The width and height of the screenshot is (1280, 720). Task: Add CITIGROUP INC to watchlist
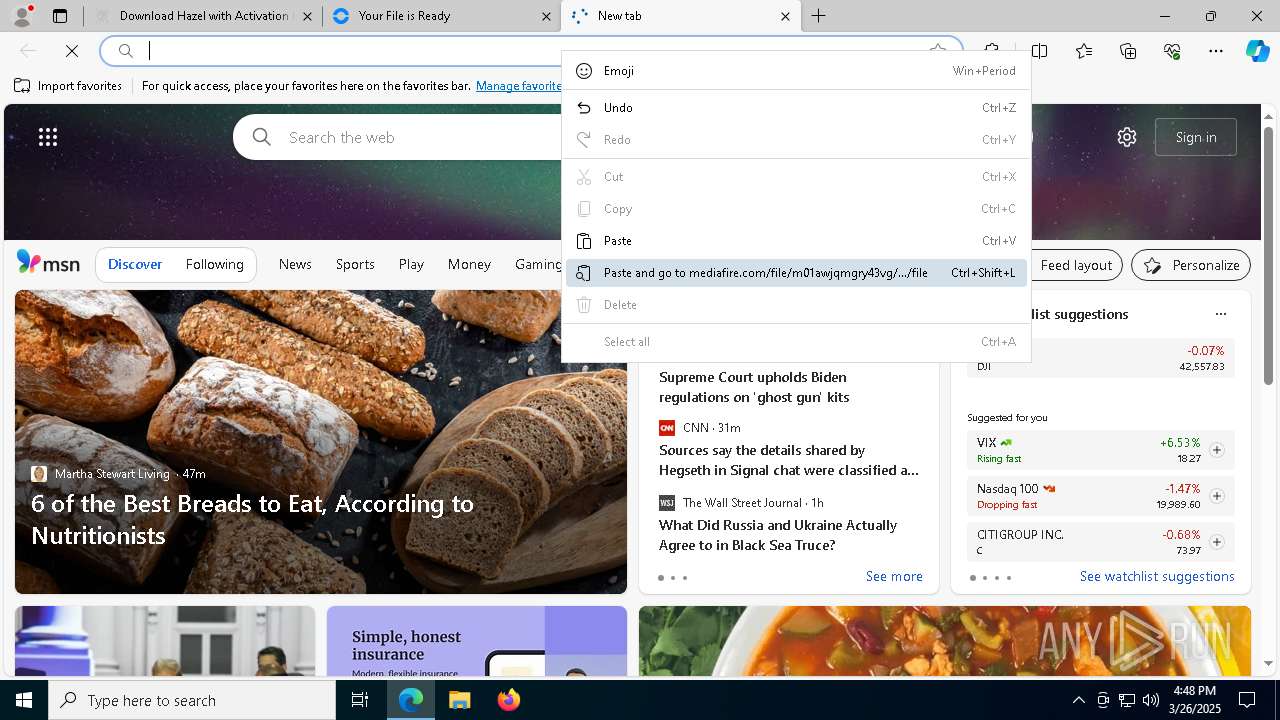click(x=1216, y=542)
